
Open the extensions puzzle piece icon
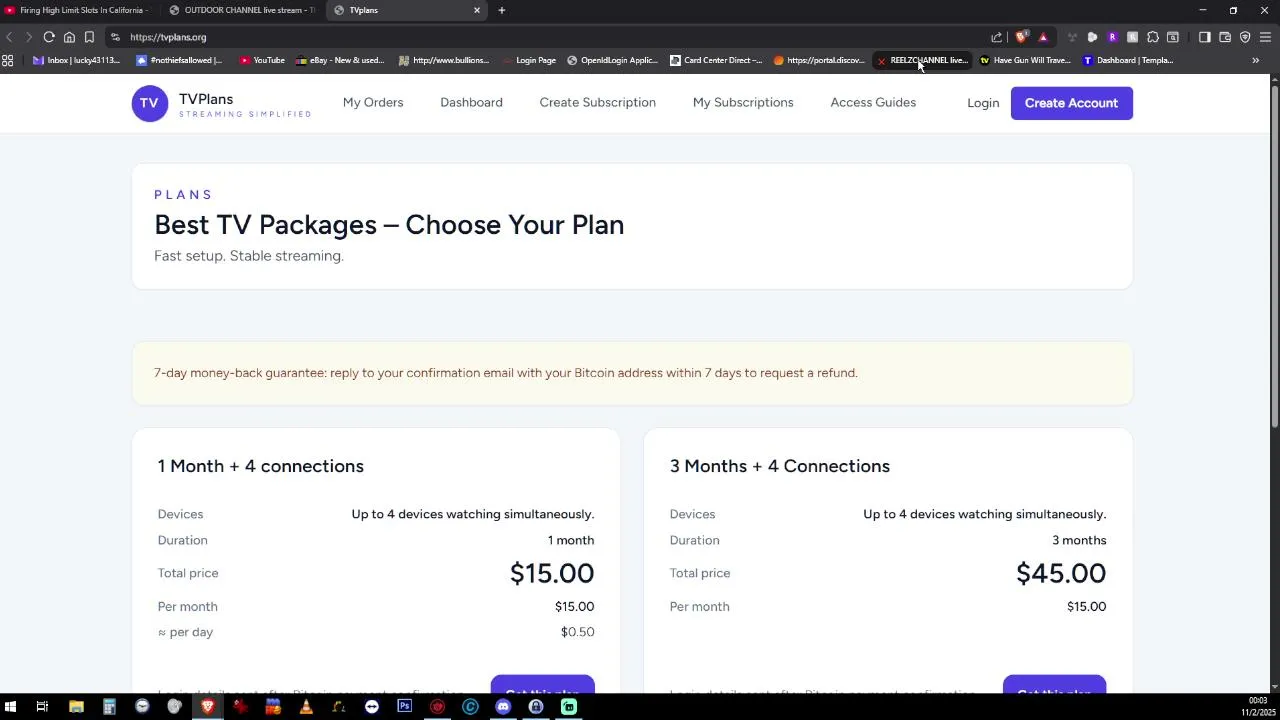1153,37
